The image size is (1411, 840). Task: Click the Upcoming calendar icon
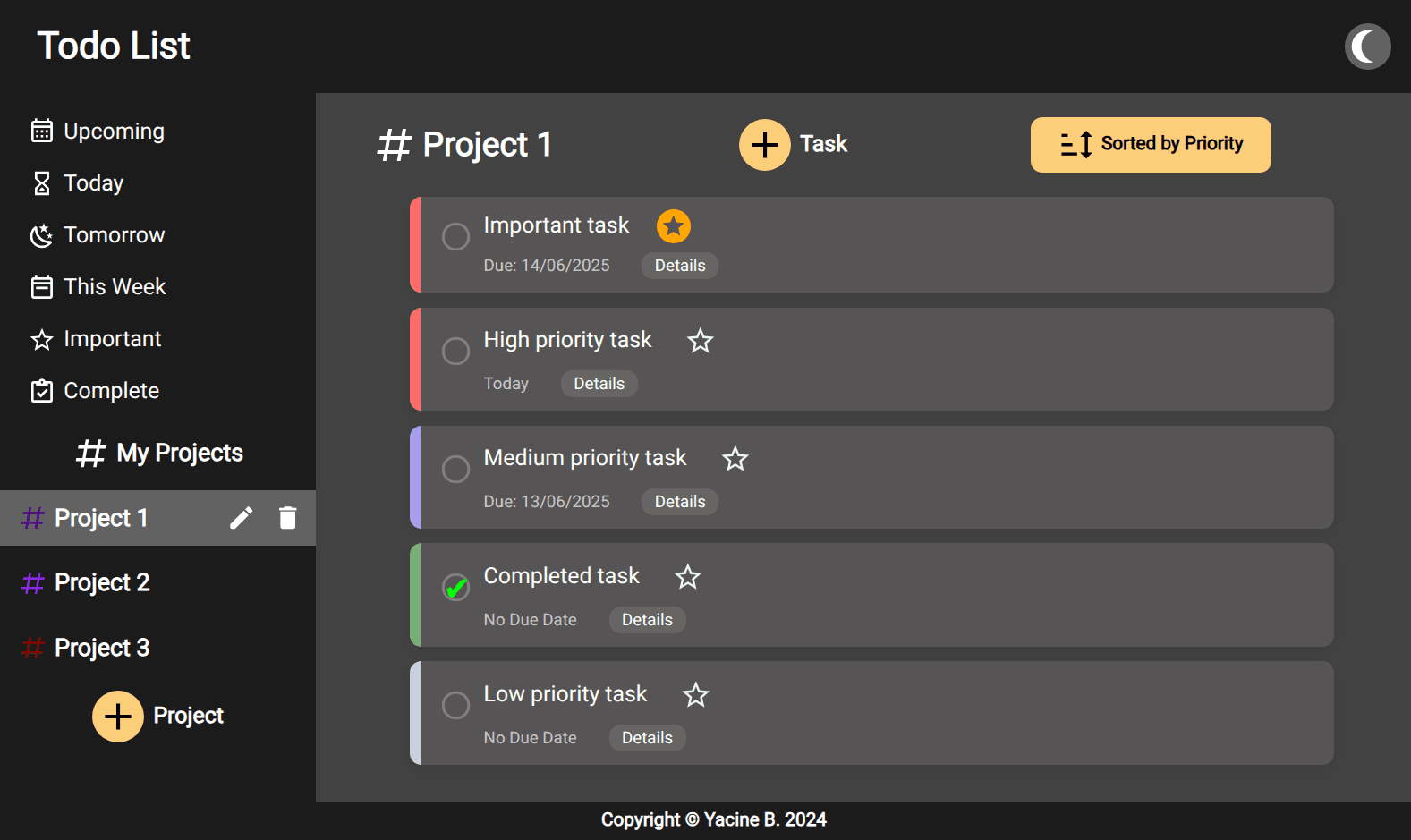tap(42, 131)
